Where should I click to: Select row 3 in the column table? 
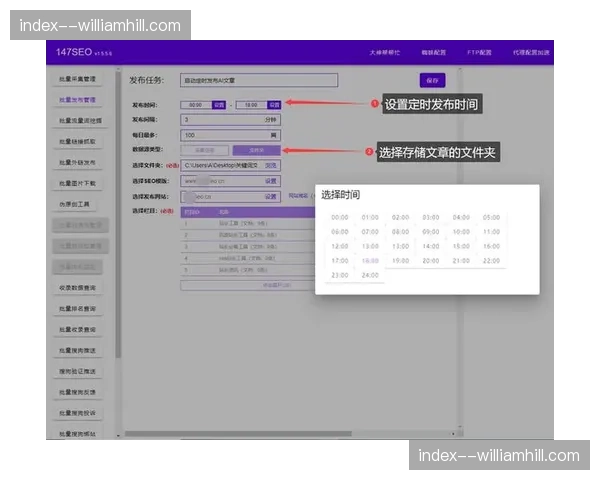[x=248, y=247]
